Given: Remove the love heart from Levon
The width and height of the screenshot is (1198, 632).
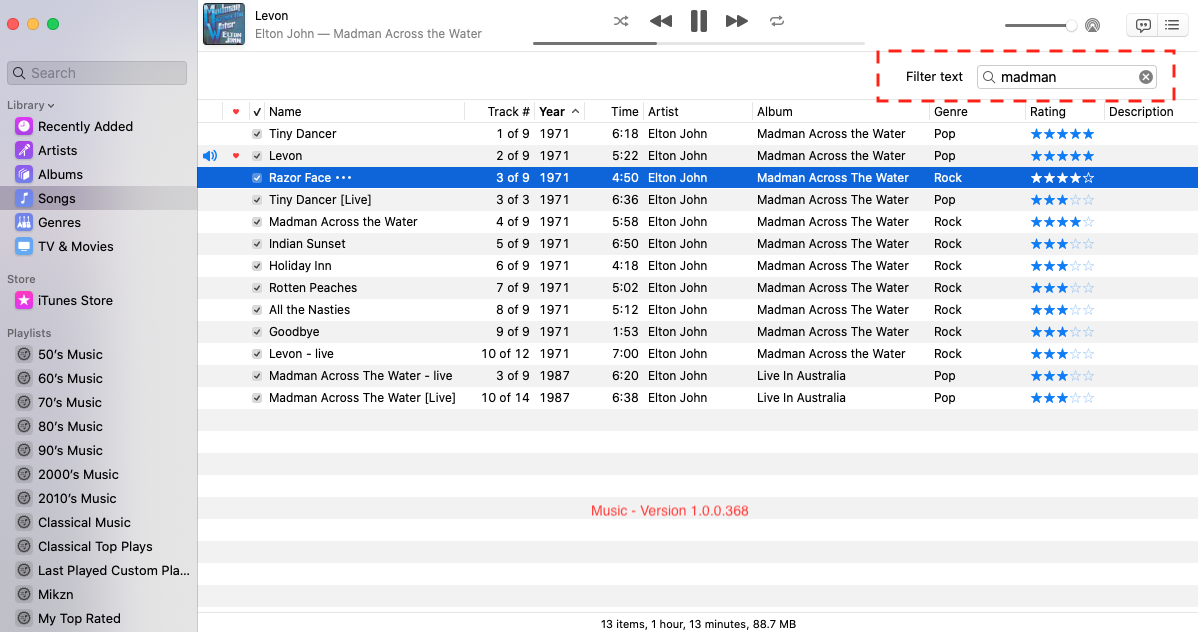Looking at the screenshot, I should (235, 156).
